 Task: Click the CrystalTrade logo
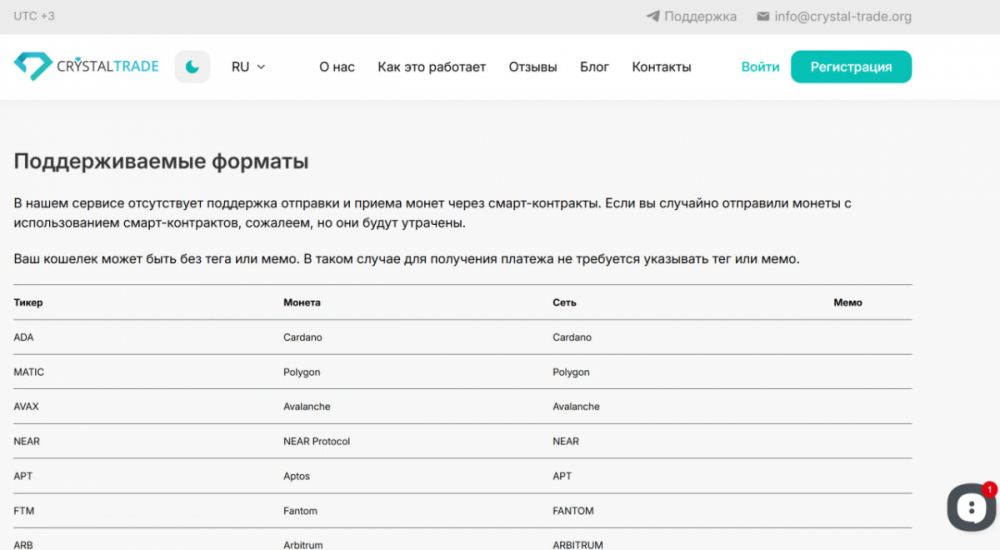86,67
